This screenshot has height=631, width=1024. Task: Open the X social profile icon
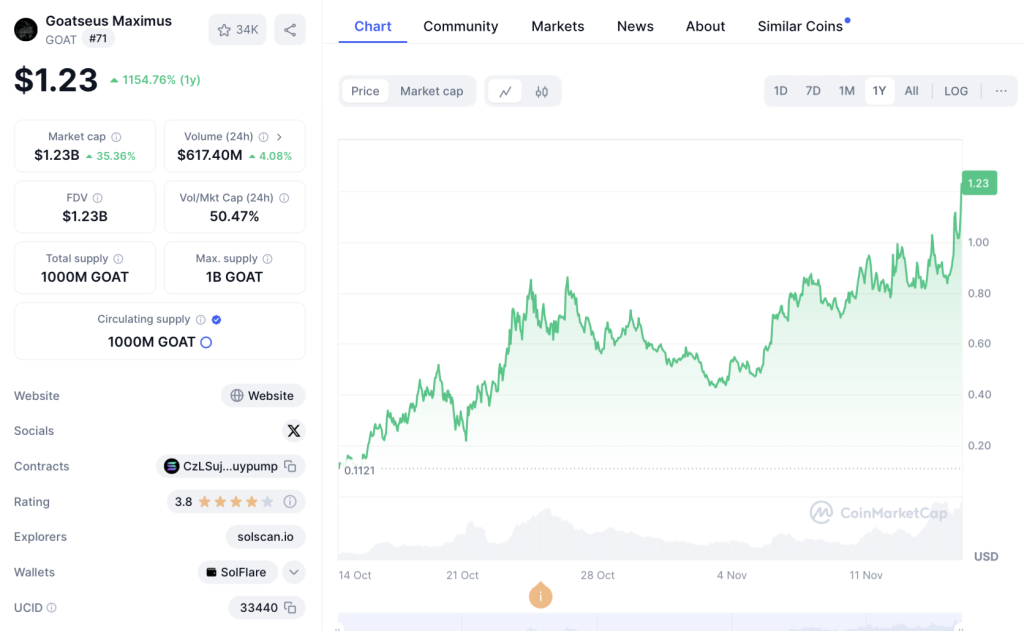click(x=294, y=431)
